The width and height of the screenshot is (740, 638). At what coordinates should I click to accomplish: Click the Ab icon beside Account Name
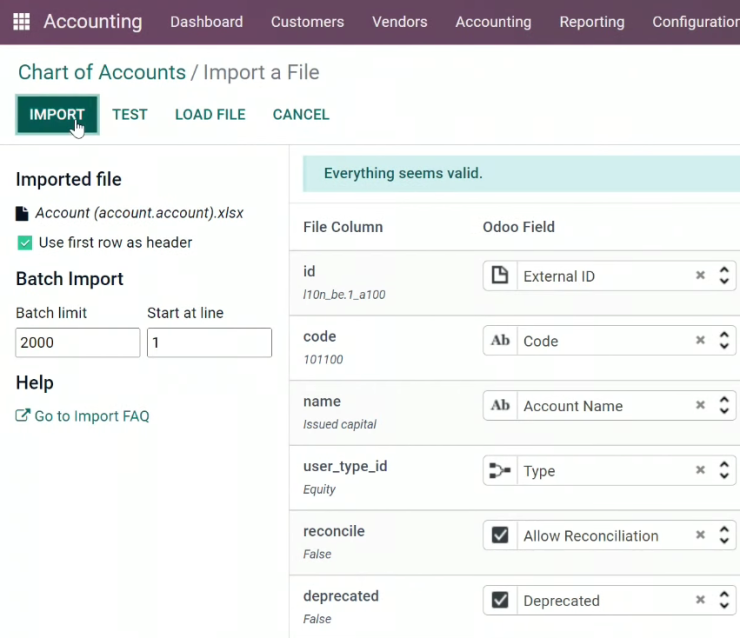pos(500,405)
